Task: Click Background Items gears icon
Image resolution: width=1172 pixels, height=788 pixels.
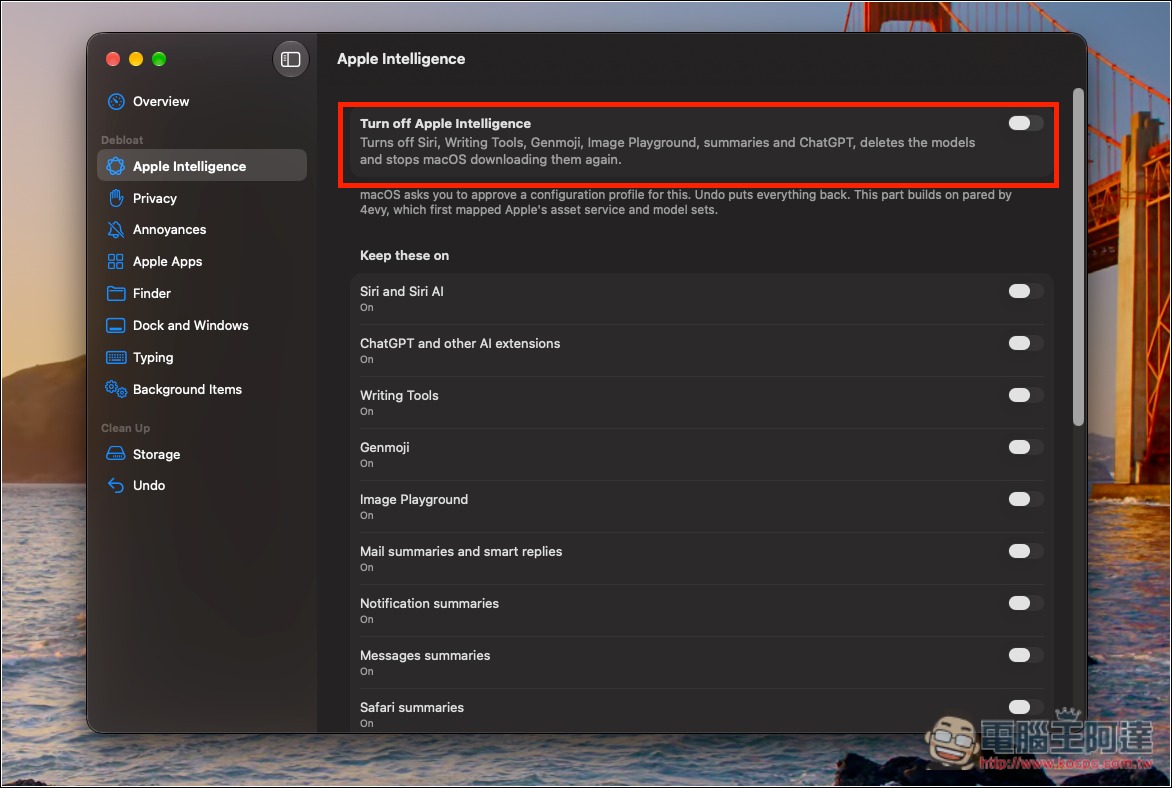Action: (x=116, y=390)
